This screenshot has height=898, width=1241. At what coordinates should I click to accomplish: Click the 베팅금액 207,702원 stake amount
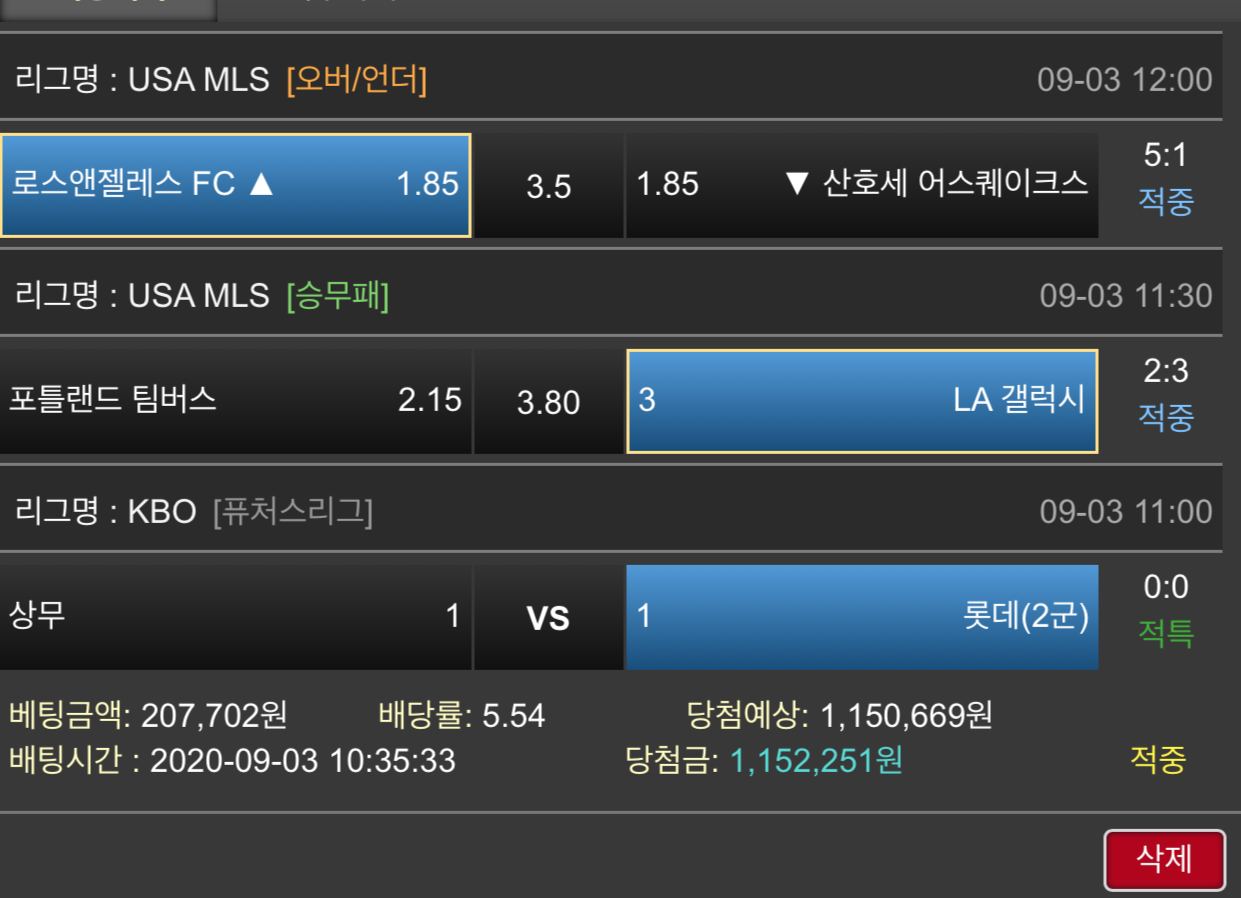click(214, 715)
